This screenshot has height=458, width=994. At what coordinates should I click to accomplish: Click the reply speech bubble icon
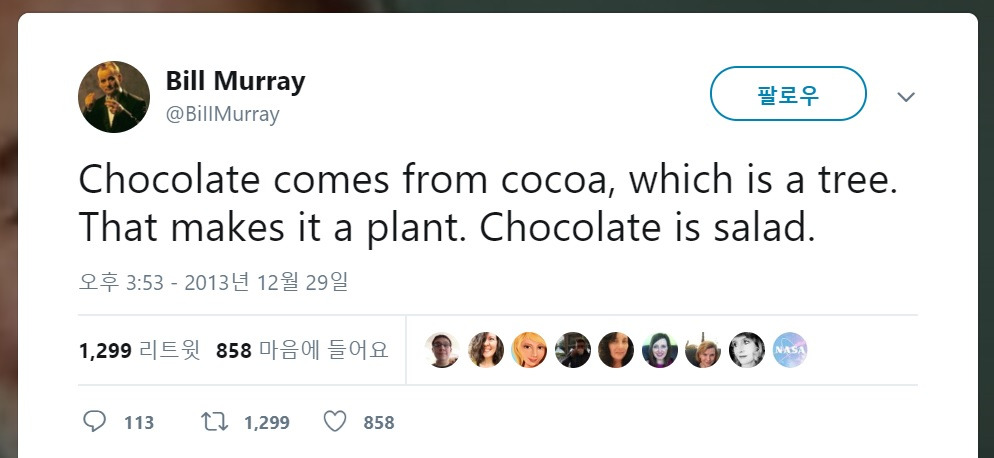[94, 422]
